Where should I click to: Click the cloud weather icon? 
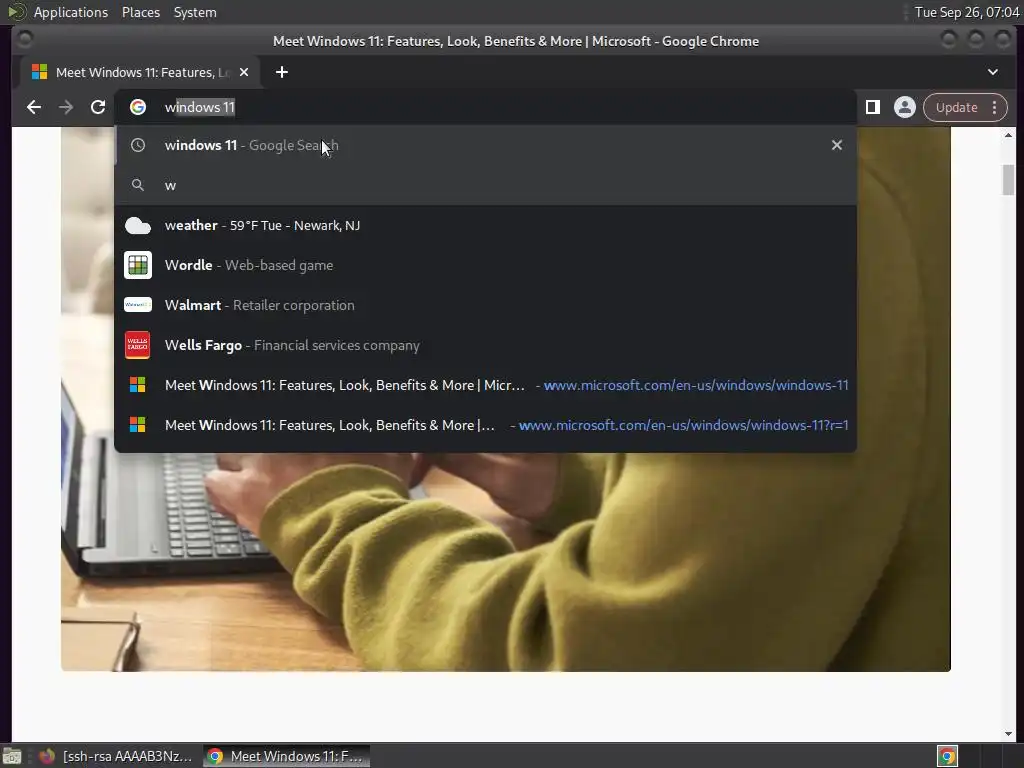click(x=138, y=225)
